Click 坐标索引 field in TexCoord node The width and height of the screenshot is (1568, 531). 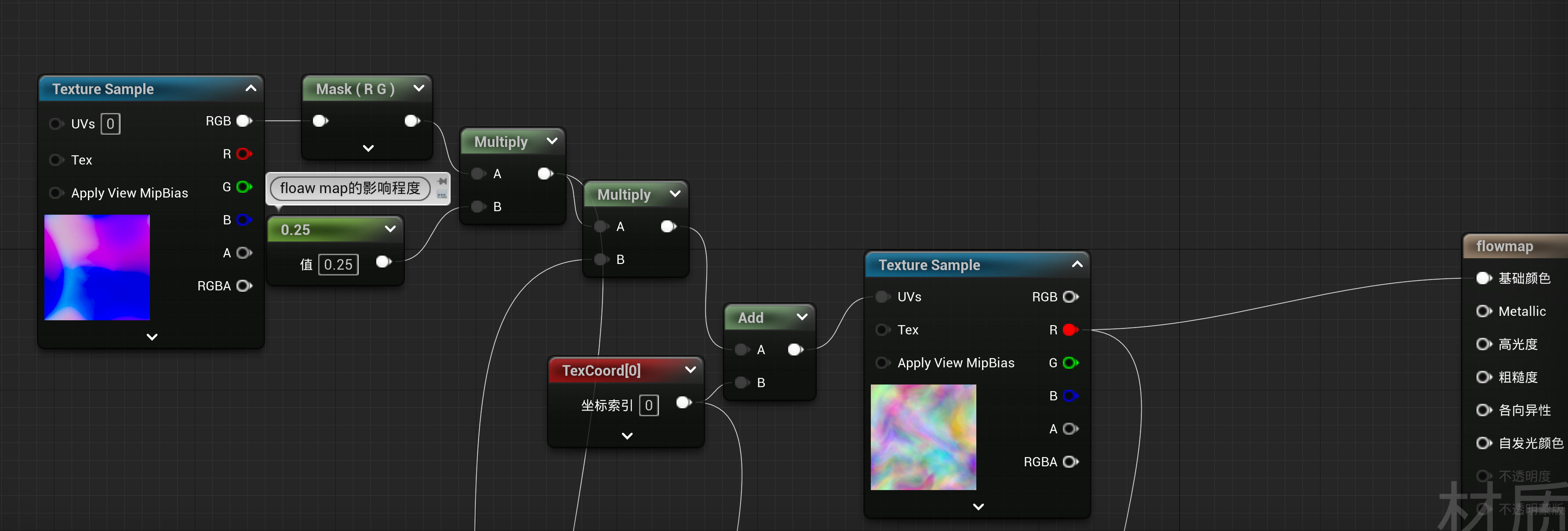point(649,406)
